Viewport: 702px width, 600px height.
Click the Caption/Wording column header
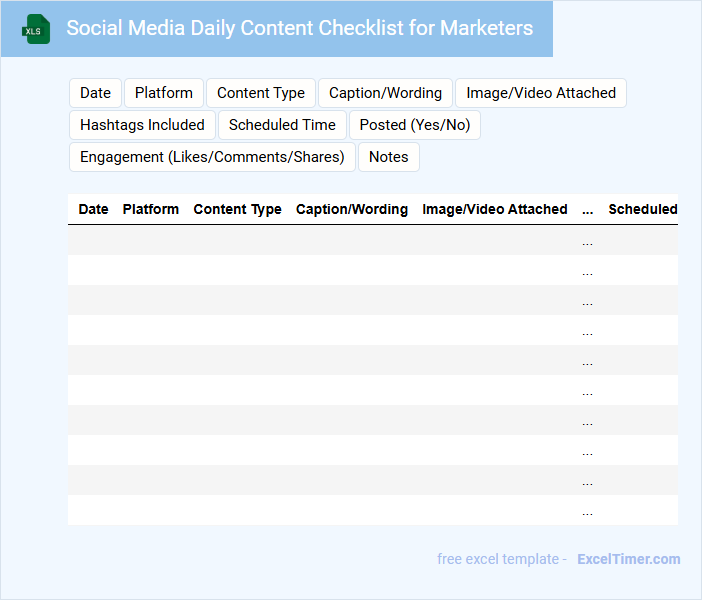tap(352, 210)
